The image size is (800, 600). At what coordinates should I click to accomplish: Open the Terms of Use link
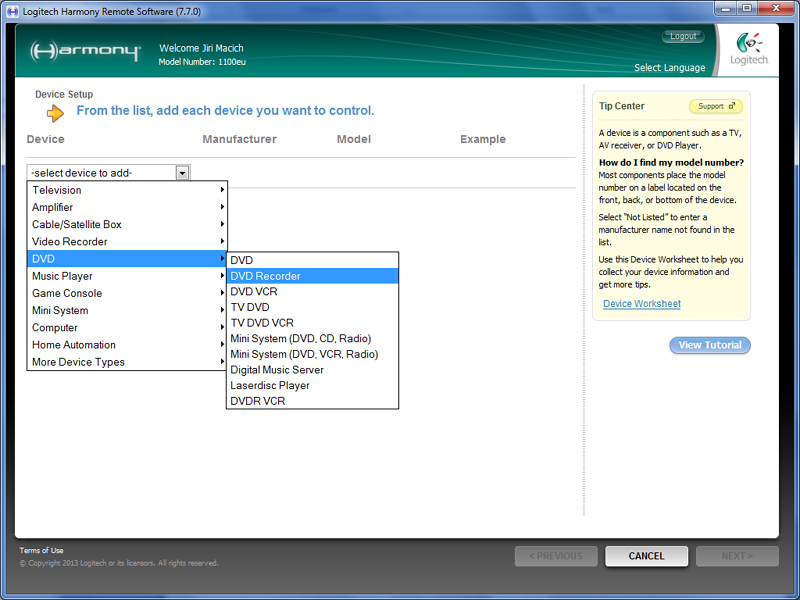click(41, 551)
